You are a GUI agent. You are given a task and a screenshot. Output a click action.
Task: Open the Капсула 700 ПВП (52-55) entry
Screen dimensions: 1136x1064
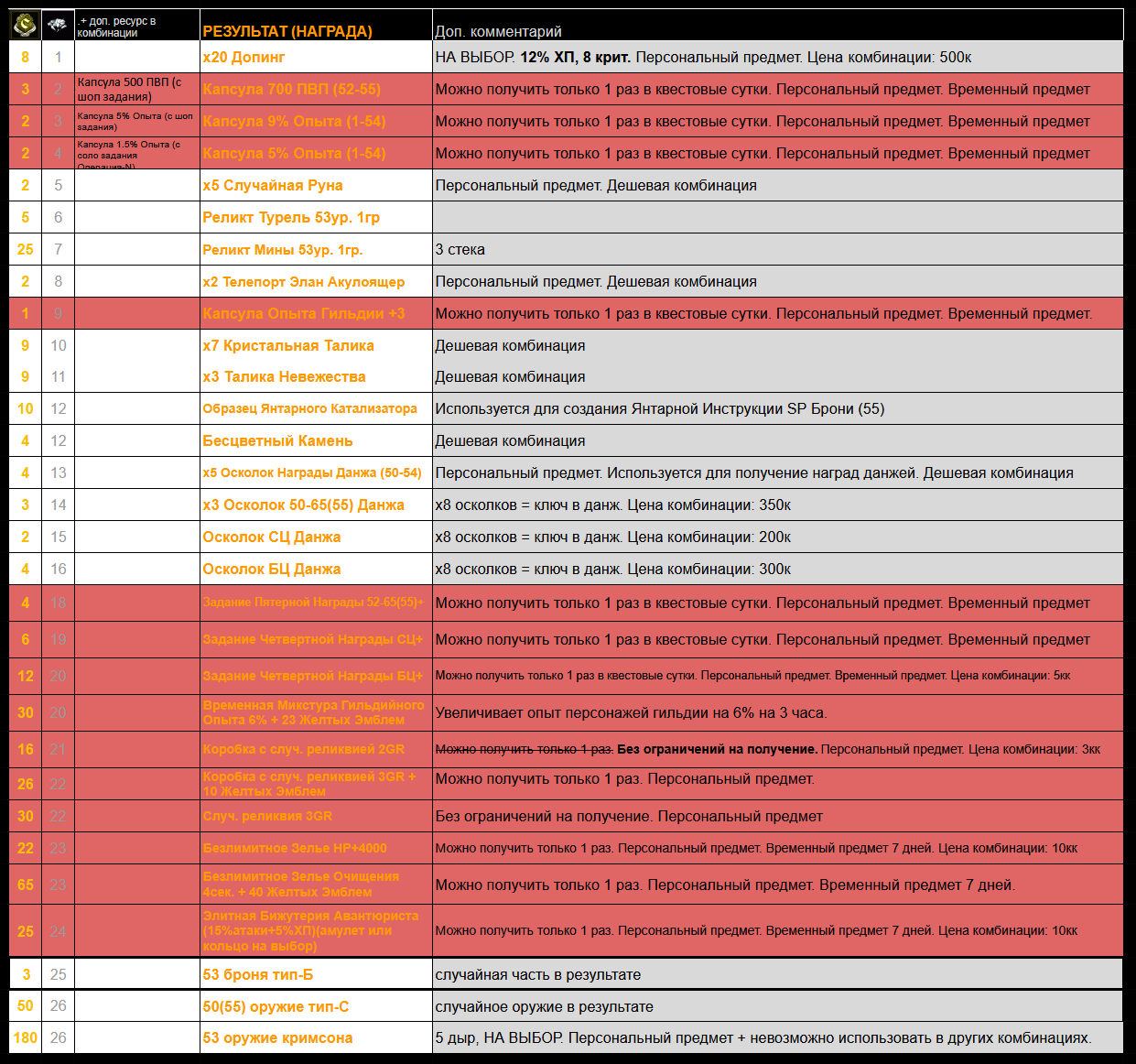click(x=291, y=89)
